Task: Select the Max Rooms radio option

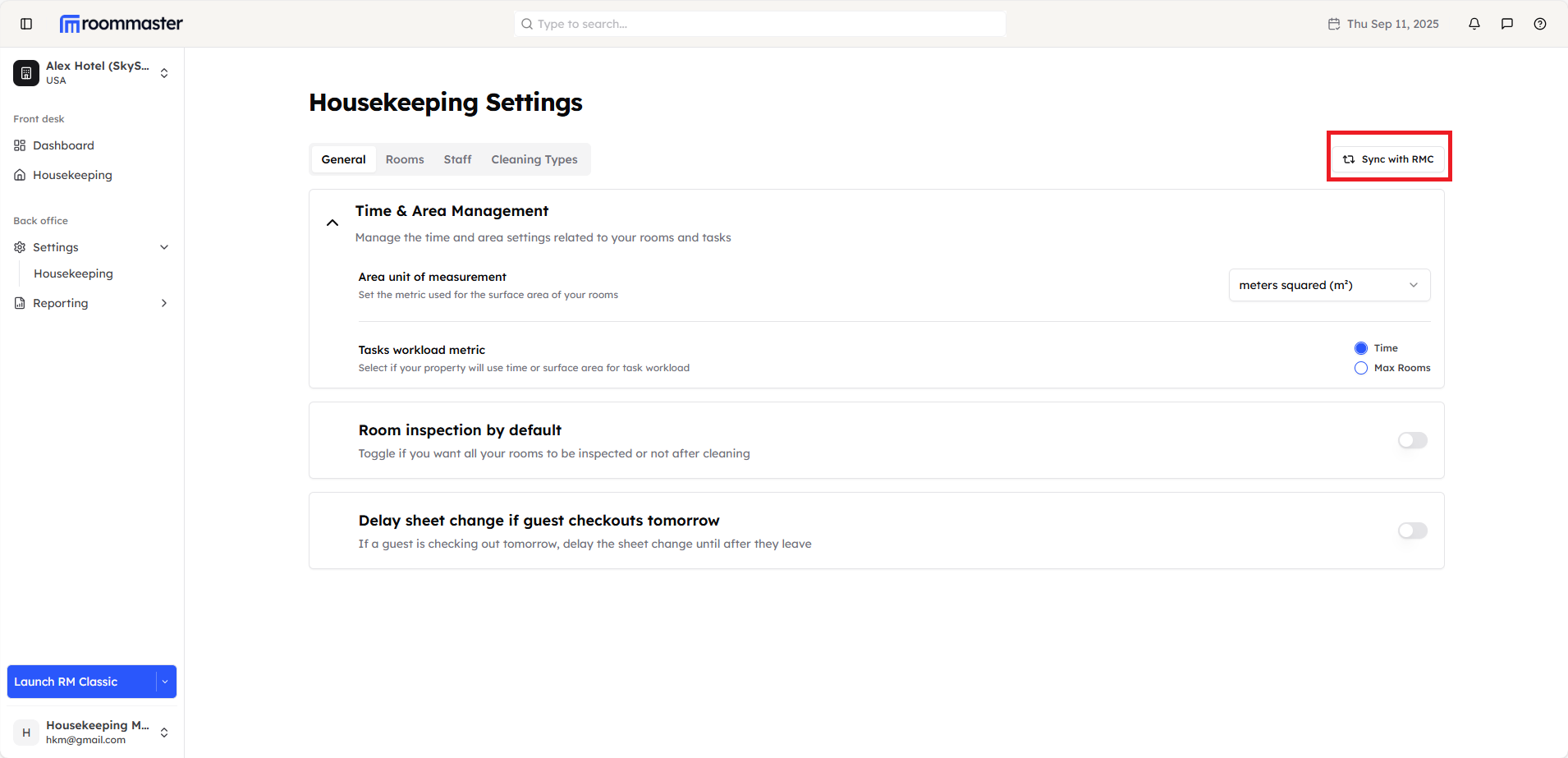Action: pyautogui.click(x=1361, y=368)
